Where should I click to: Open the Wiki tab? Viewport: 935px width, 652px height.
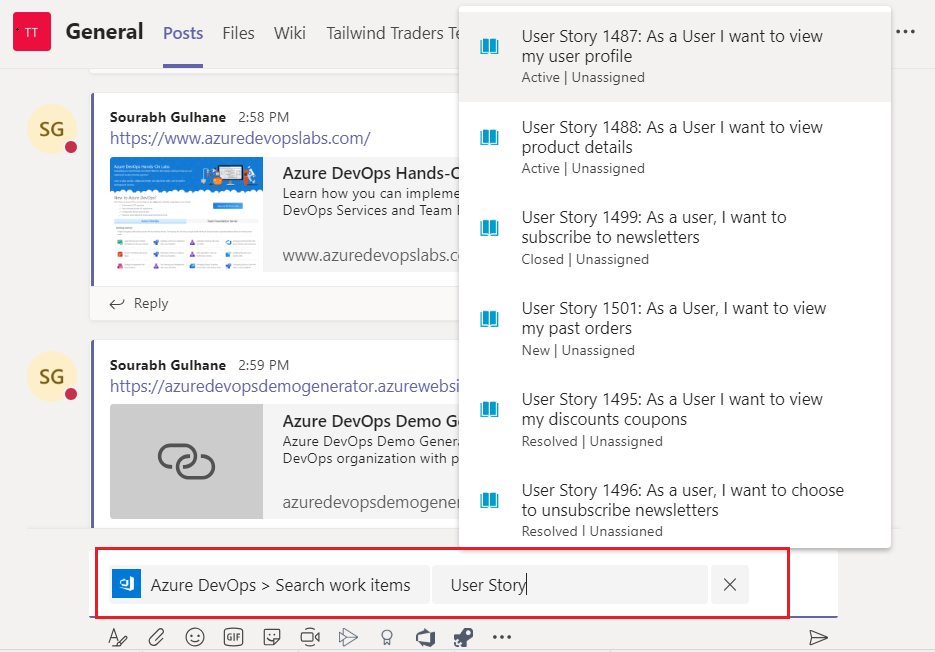290,33
